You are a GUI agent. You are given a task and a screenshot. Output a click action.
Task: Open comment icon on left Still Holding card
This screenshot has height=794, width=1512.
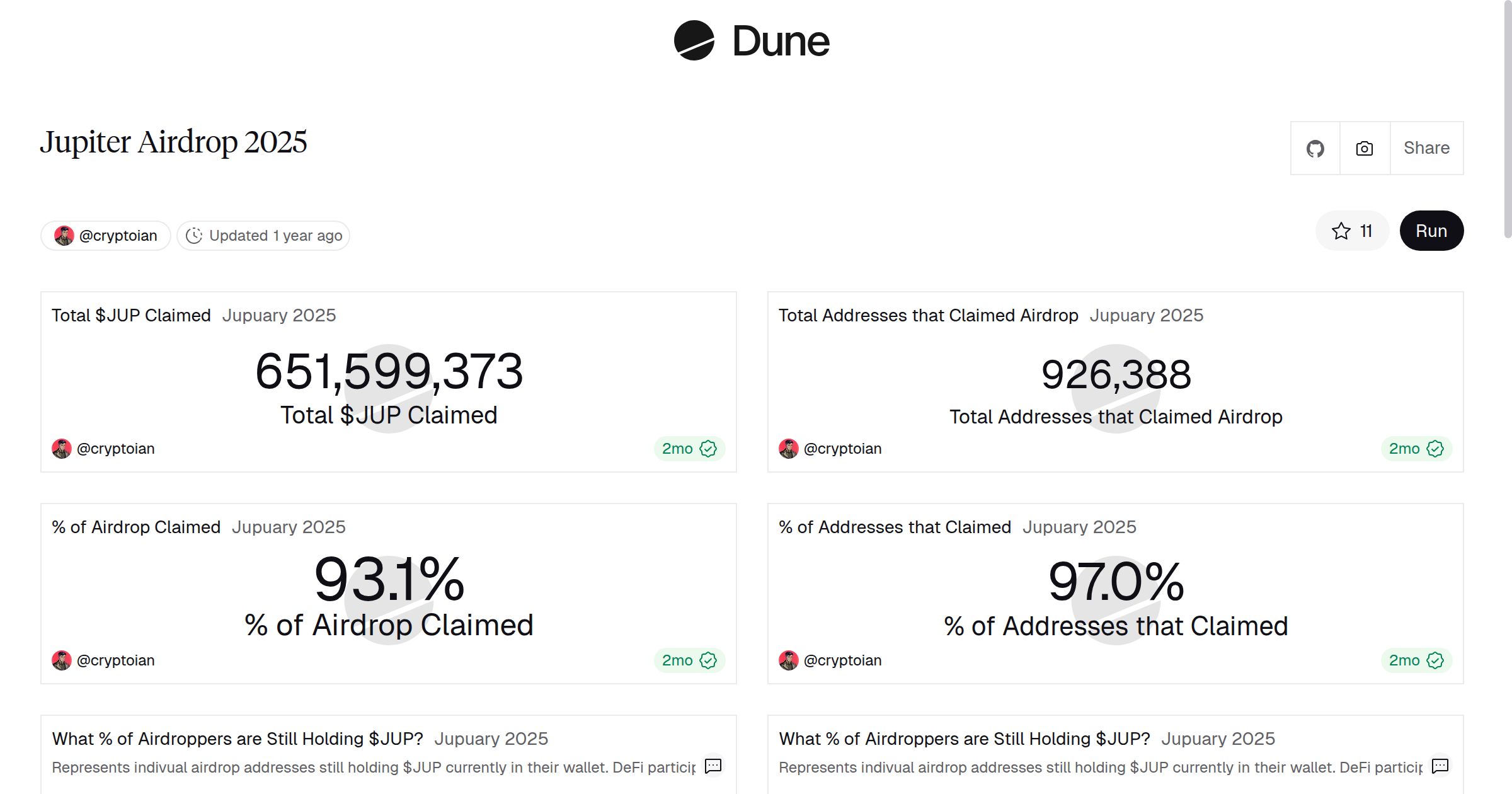[713, 766]
